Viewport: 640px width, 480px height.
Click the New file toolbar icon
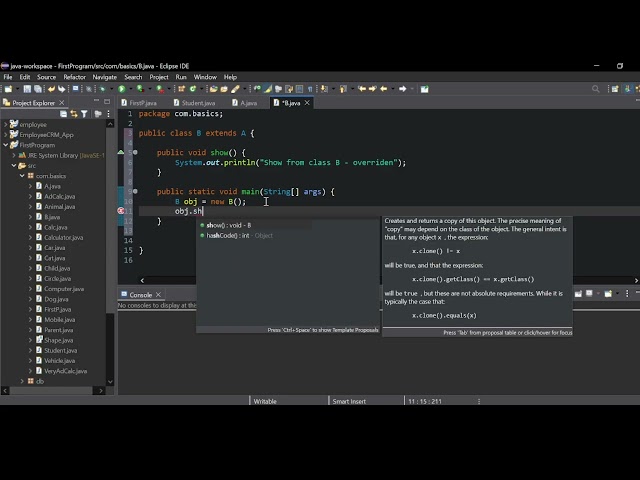8,89
